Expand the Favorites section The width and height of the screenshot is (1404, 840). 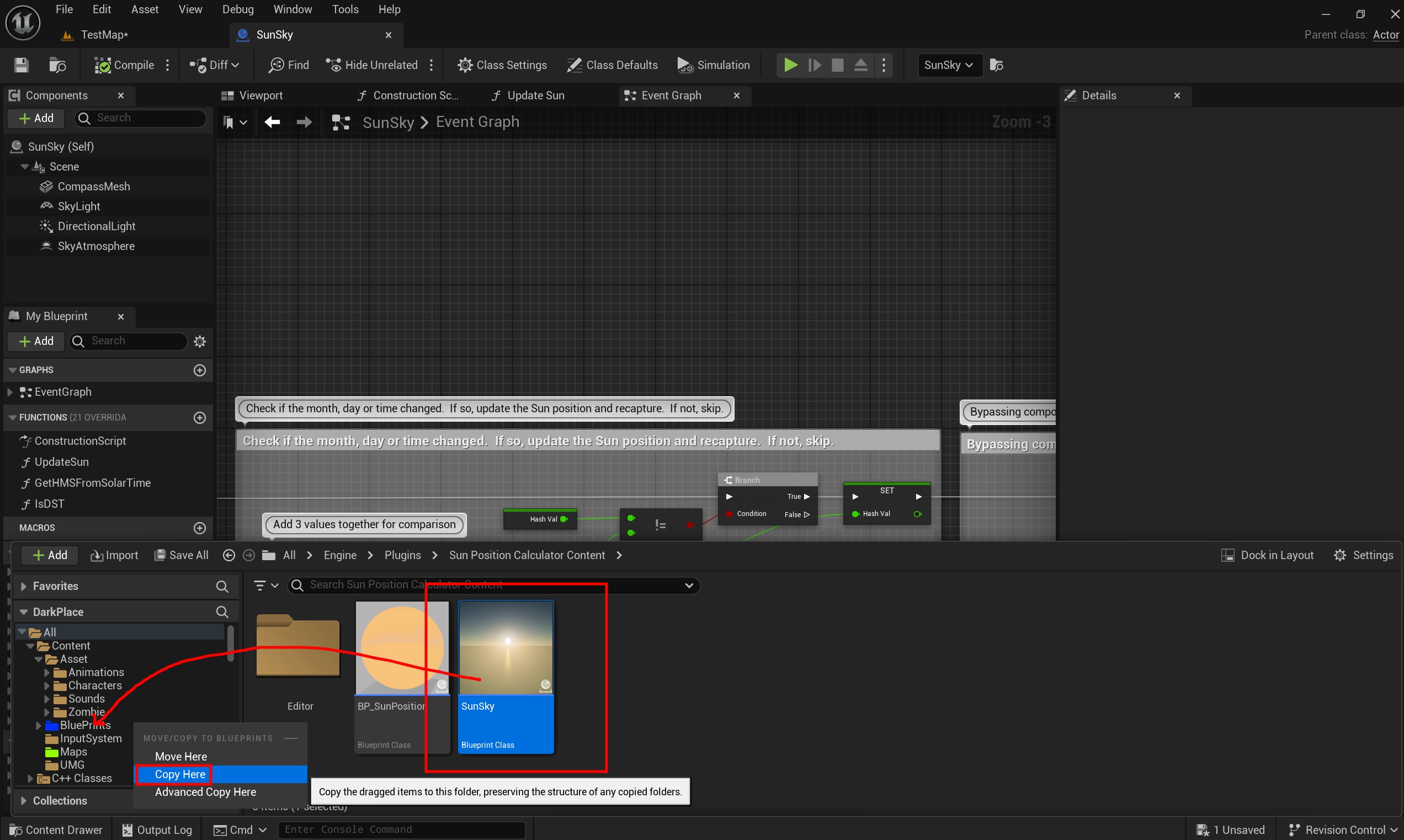24,587
